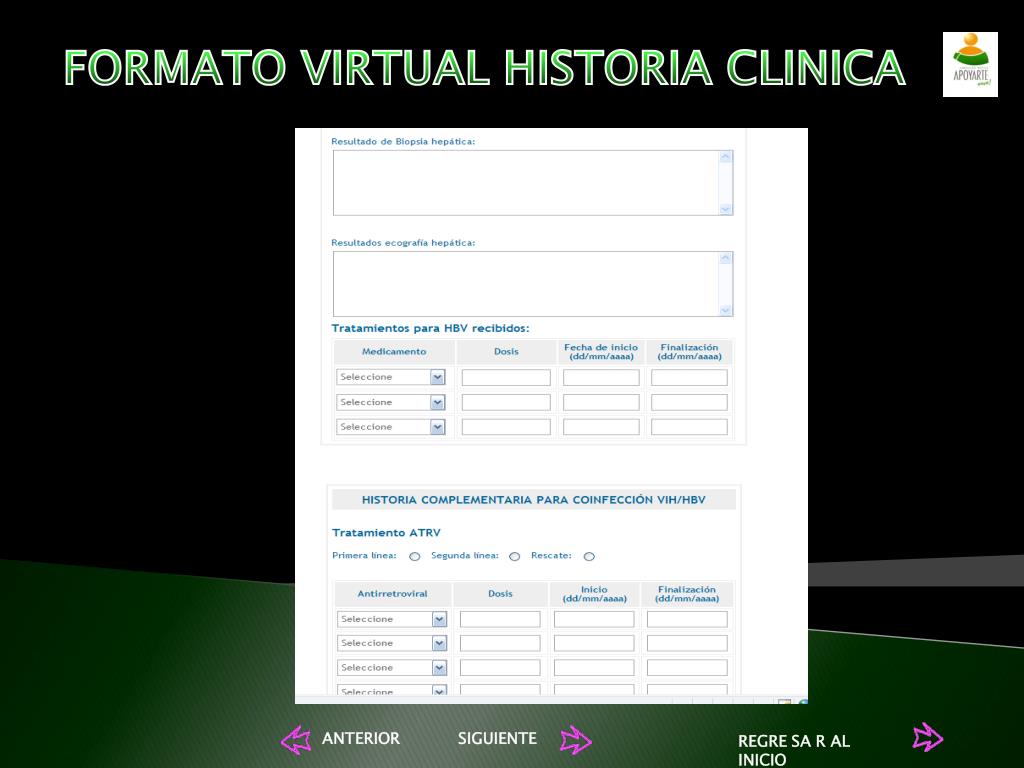Click biopsia text area scroll-down arrow
Screen dimensions: 1024x768
725,209
